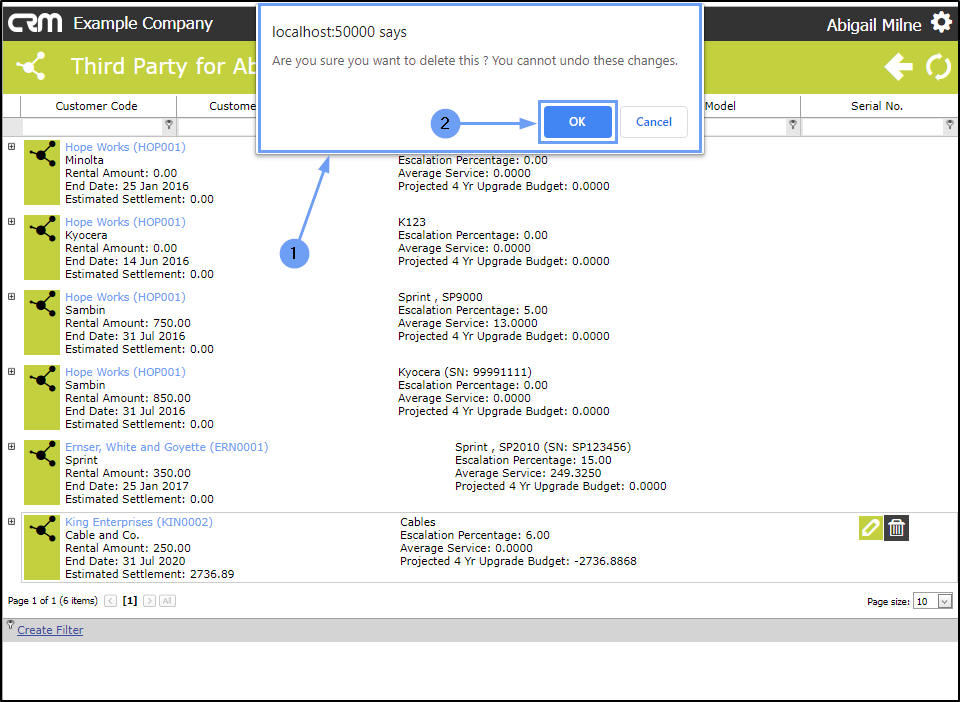Click the Ernser, White and Goyette row icon
Image resolution: width=960 pixels, height=702 pixels.
(42, 472)
